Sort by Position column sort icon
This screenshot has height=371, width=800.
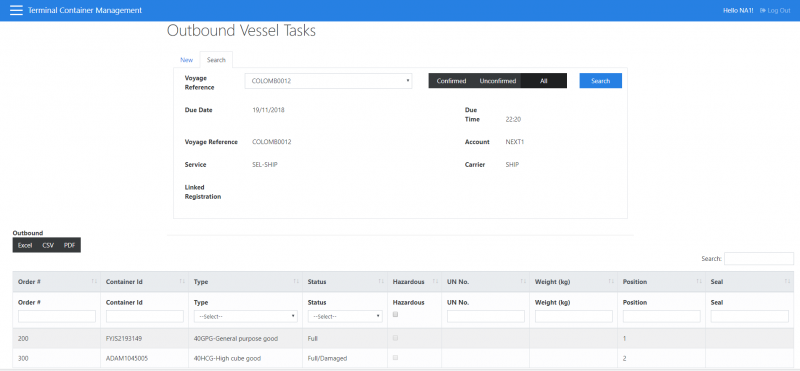click(698, 282)
